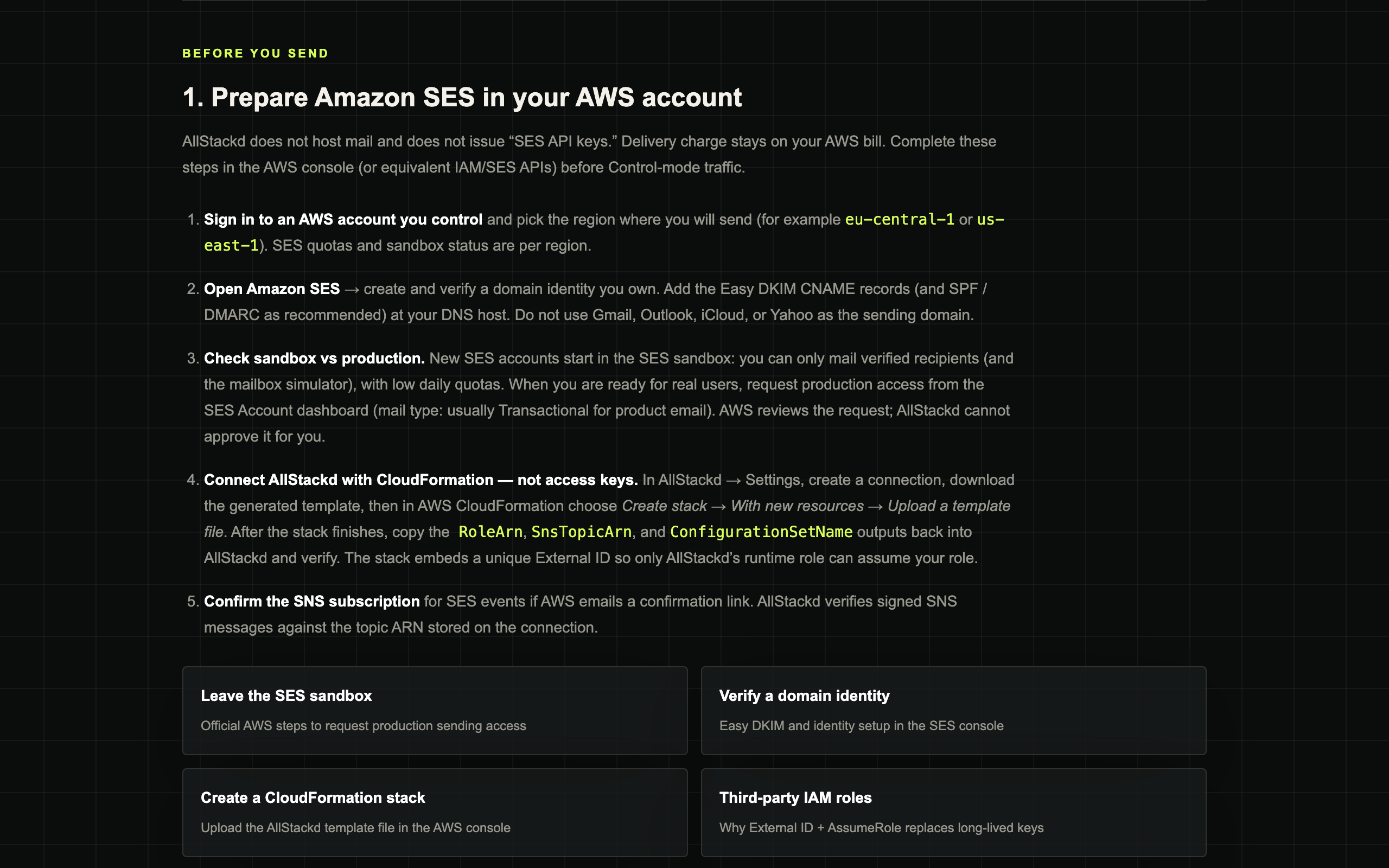Click the italic 'With new resources' text

tap(797, 506)
